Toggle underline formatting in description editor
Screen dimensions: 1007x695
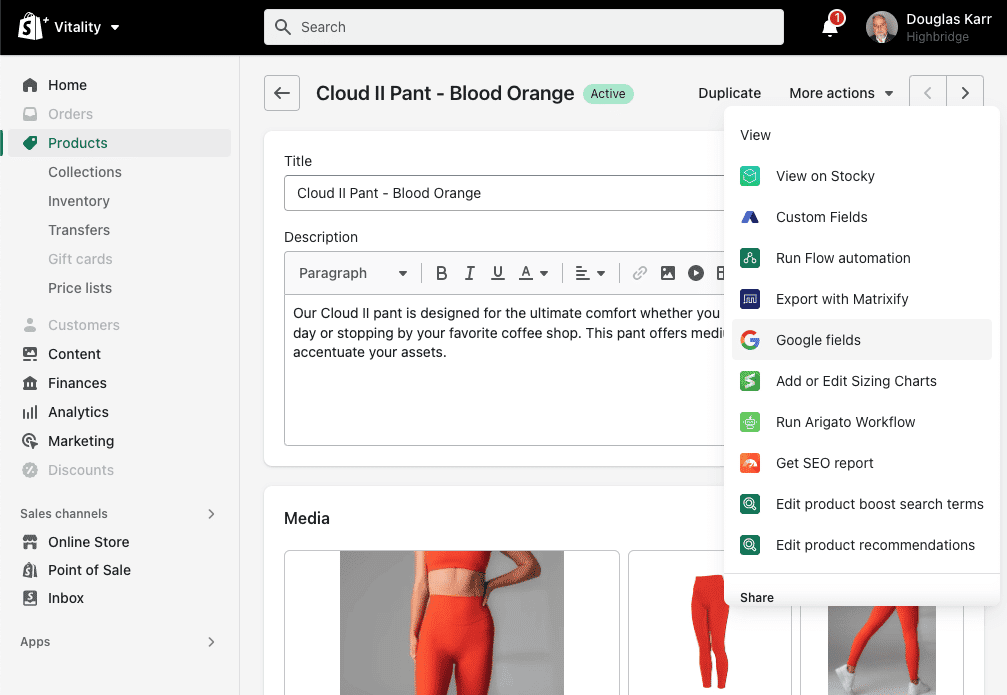click(497, 273)
